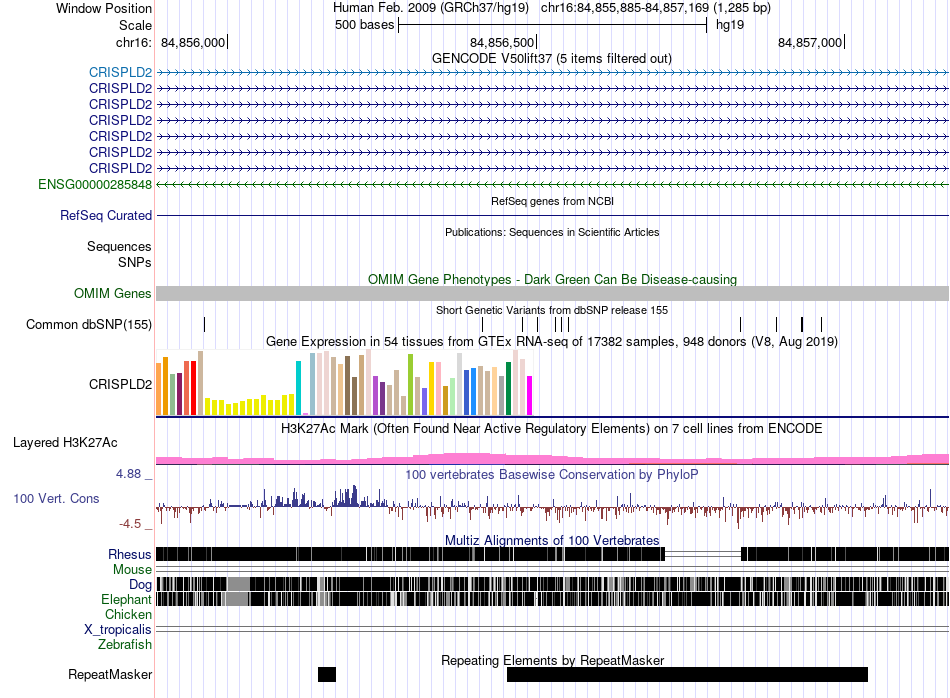Click the -4.5 conservation minimum value
Screen dimensions: 950x698
pos(130,524)
